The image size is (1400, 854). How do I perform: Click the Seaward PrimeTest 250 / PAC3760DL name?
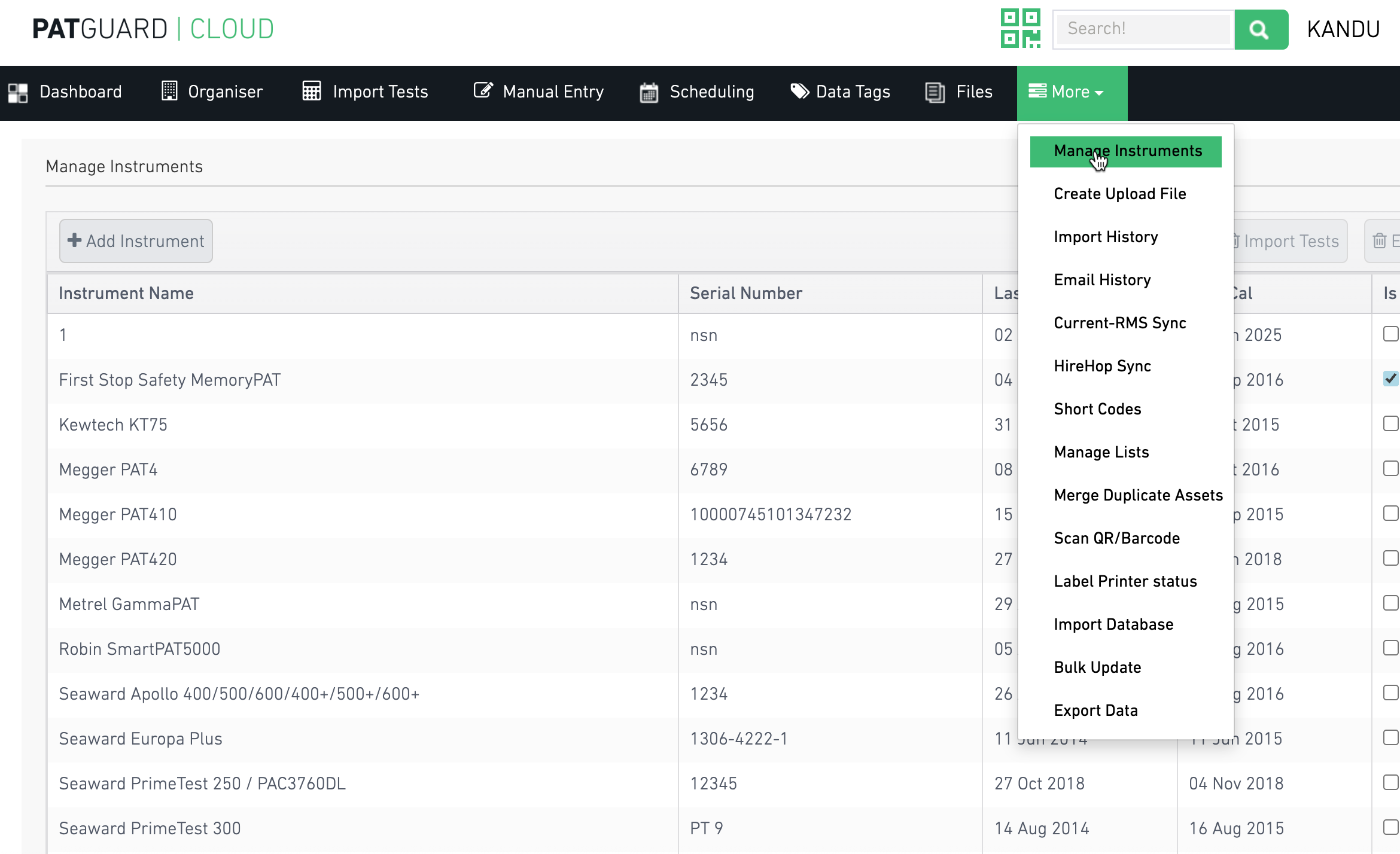[x=202, y=783]
